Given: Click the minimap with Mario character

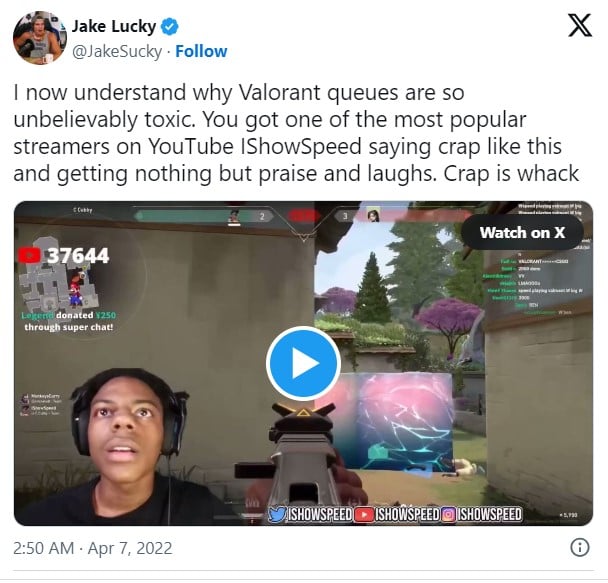Looking at the screenshot, I should 58,285.
